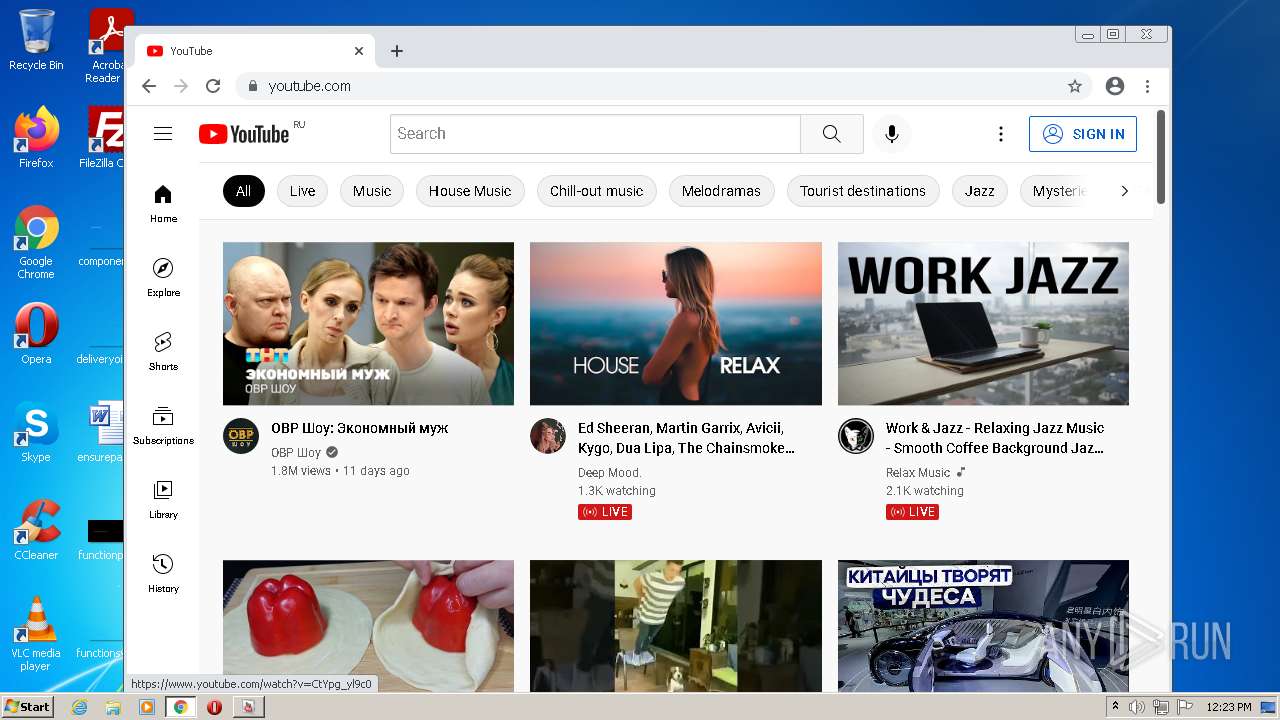Open the Relax Music channel avatar
Image resolution: width=1280 pixels, height=720 pixels.
pos(856,436)
